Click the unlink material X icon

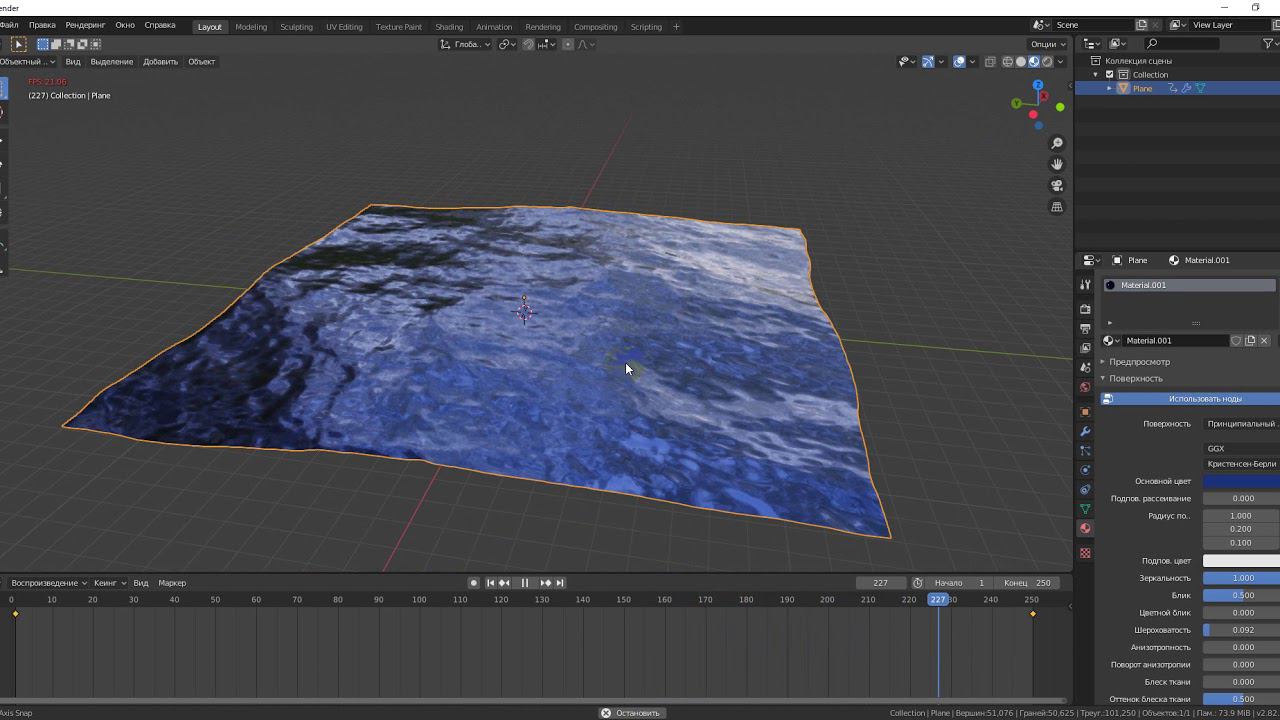pos(1264,341)
